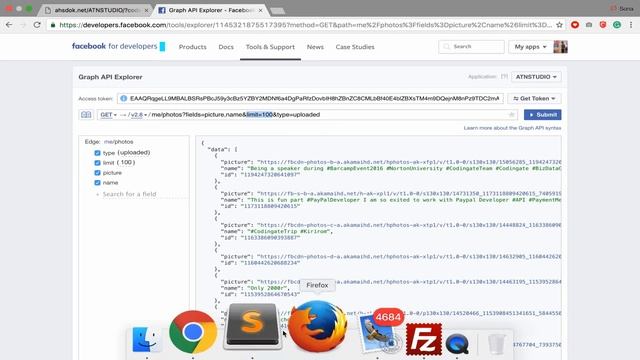This screenshot has width=640, height=360.
Task: Click the browser back arrow
Action: (x=9, y=25)
